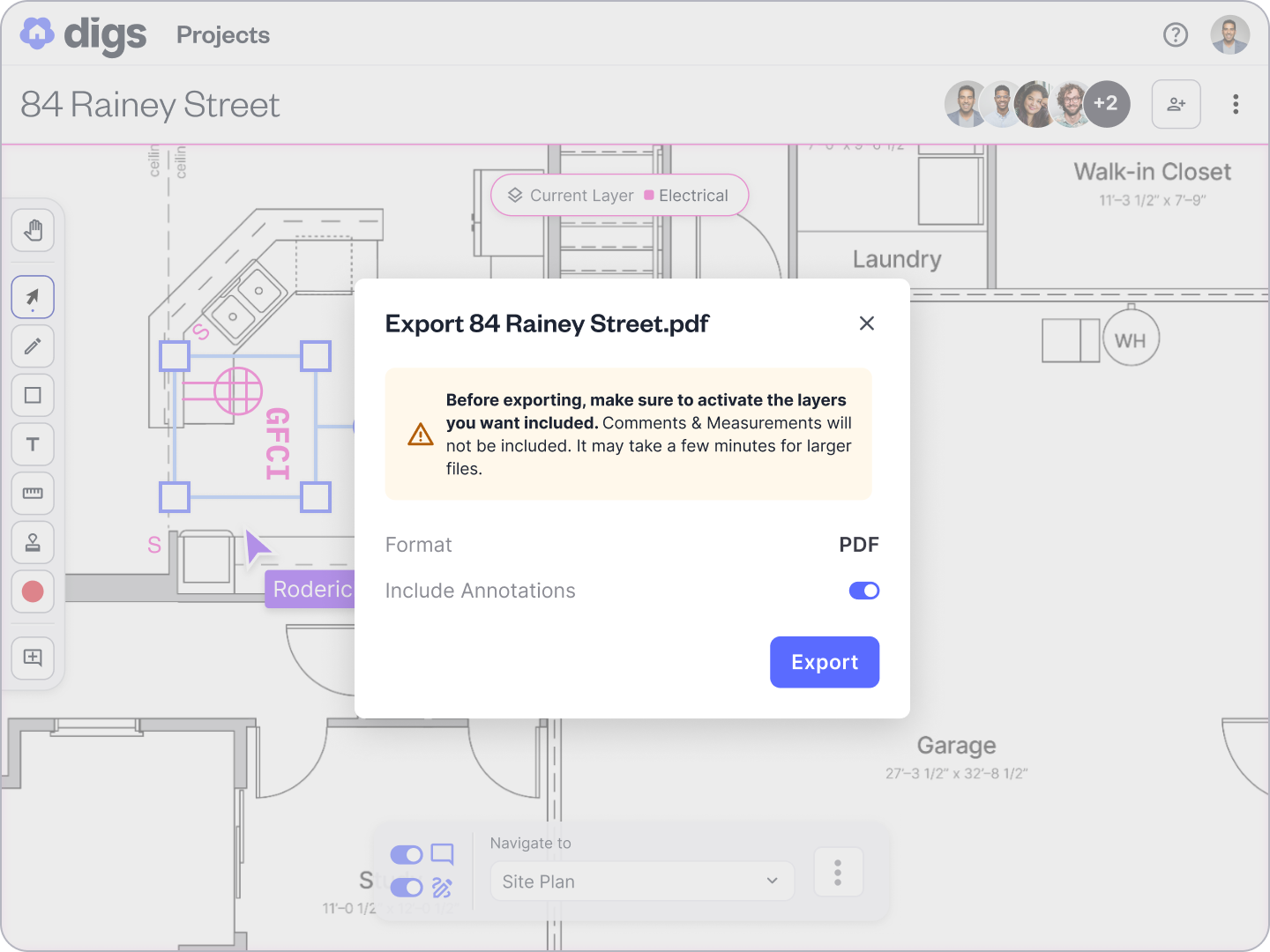Activate the arrow Select tool
Viewport: 1270px width, 952px height.
pyautogui.click(x=33, y=297)
